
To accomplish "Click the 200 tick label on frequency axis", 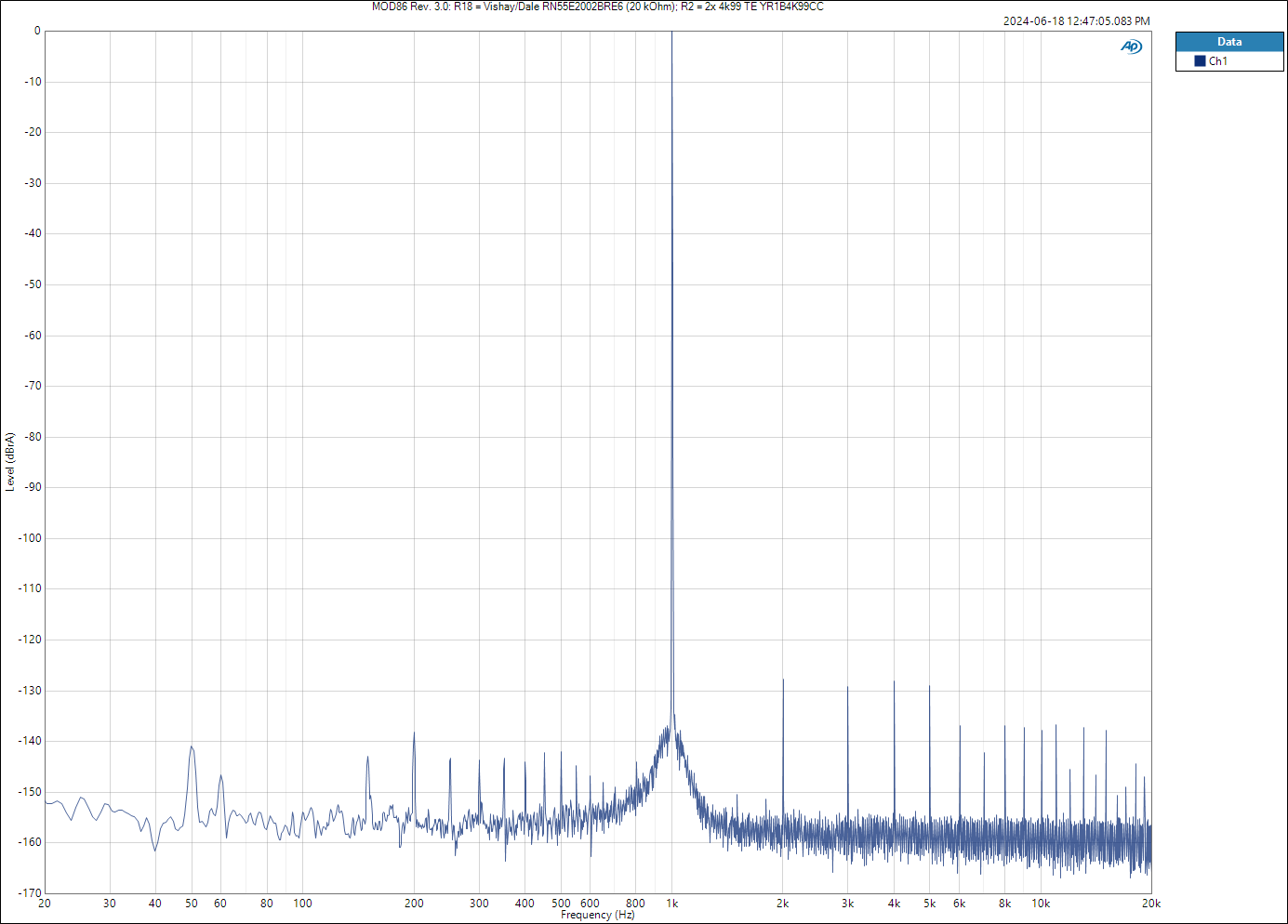I will 414,904.
